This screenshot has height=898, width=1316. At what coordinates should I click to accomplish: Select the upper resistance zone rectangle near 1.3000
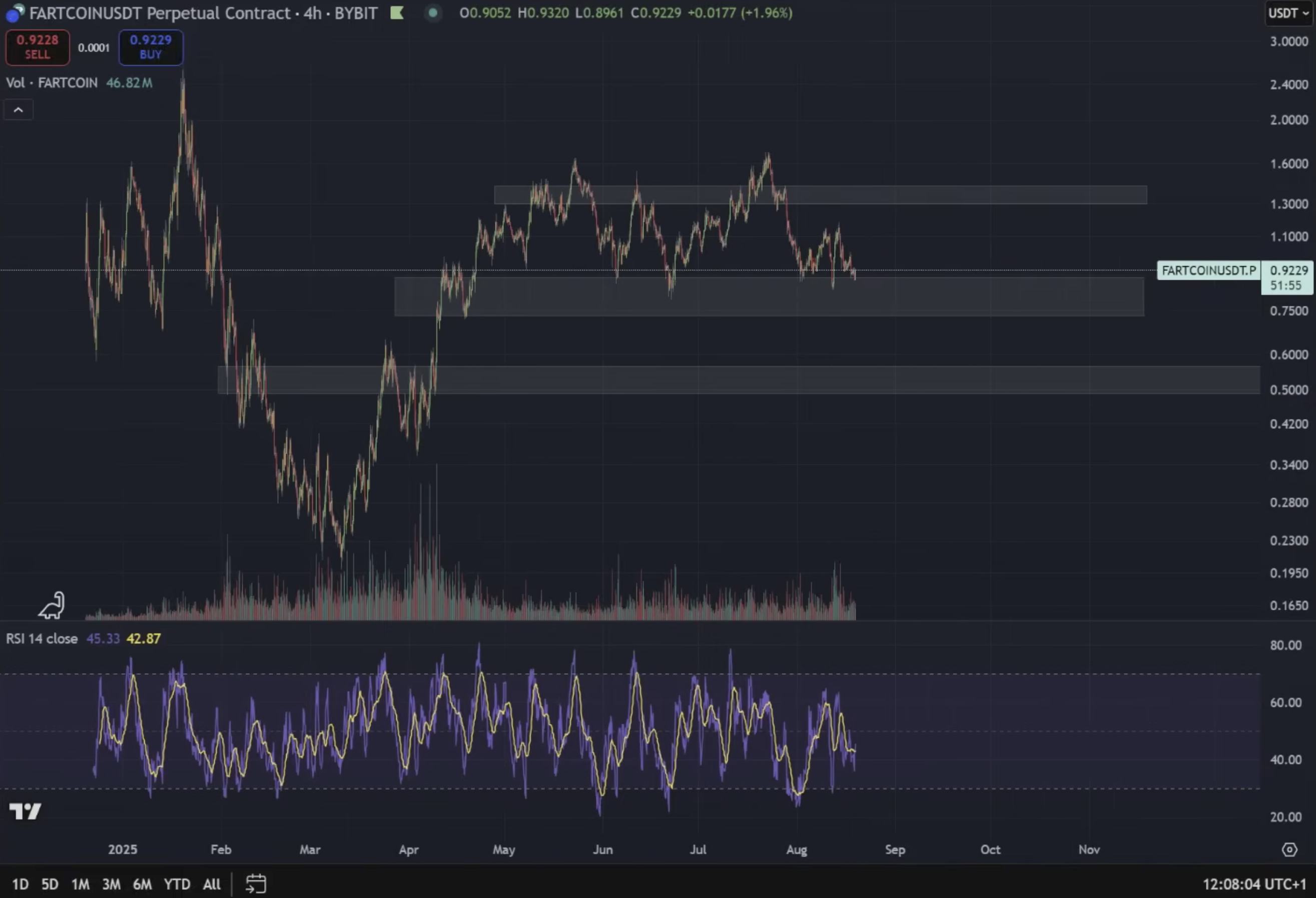coord(821,194)
